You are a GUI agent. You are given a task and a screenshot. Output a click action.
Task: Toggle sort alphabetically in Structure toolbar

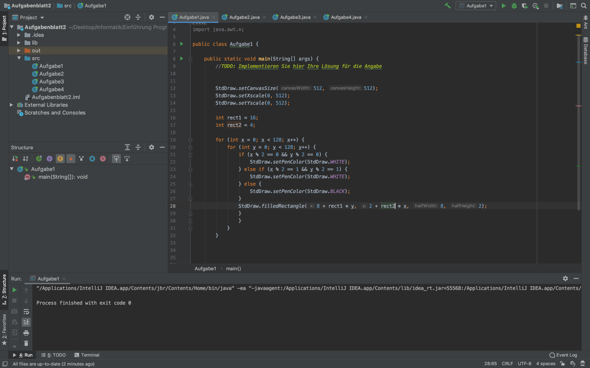coord(26,159)
